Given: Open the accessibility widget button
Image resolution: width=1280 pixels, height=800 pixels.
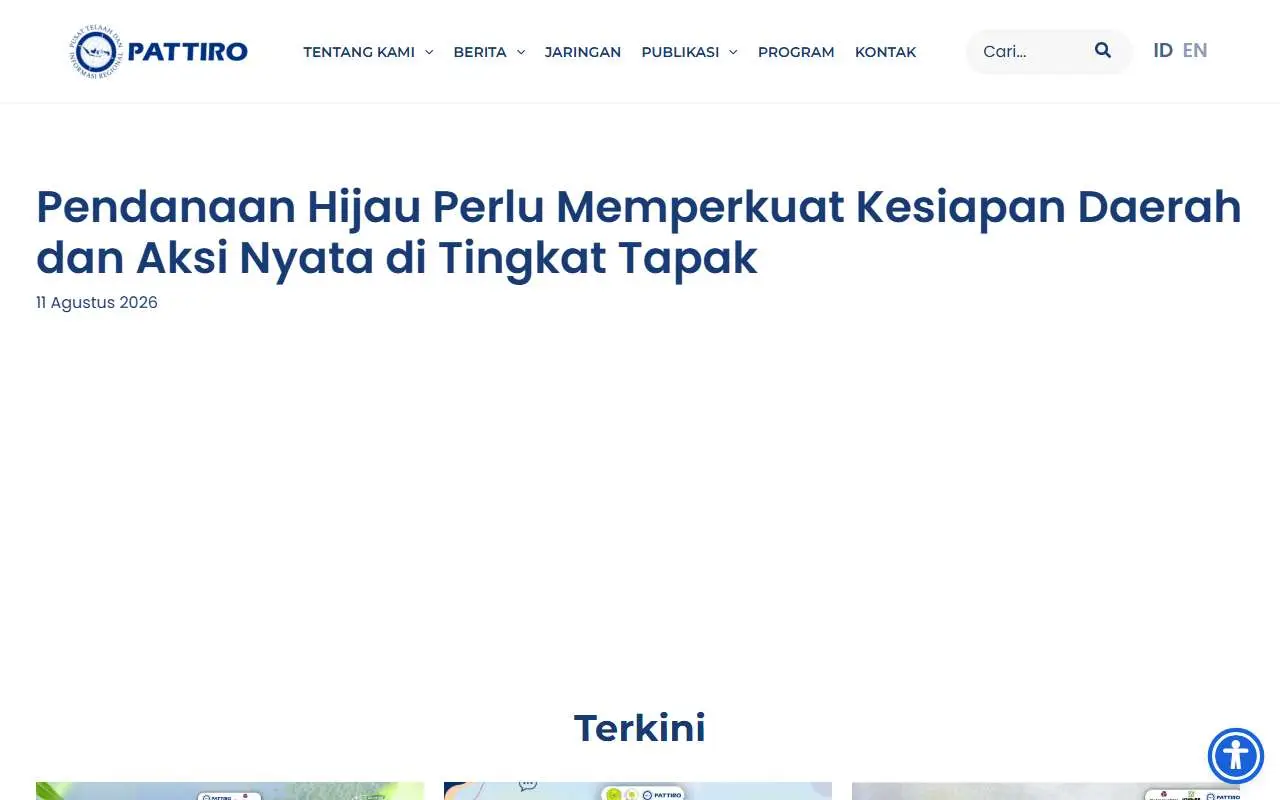Looking at the screenshot, I should point(1236,756).
